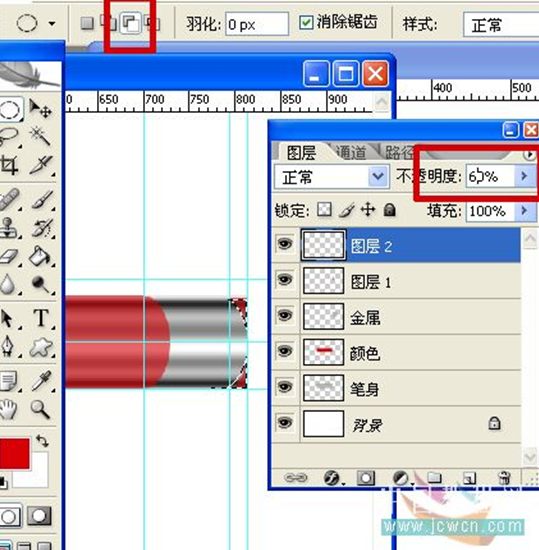Viewport: 539px width, 550px height.
Task: Open the Layers panel options menu arrow
Action: (530, 155)
